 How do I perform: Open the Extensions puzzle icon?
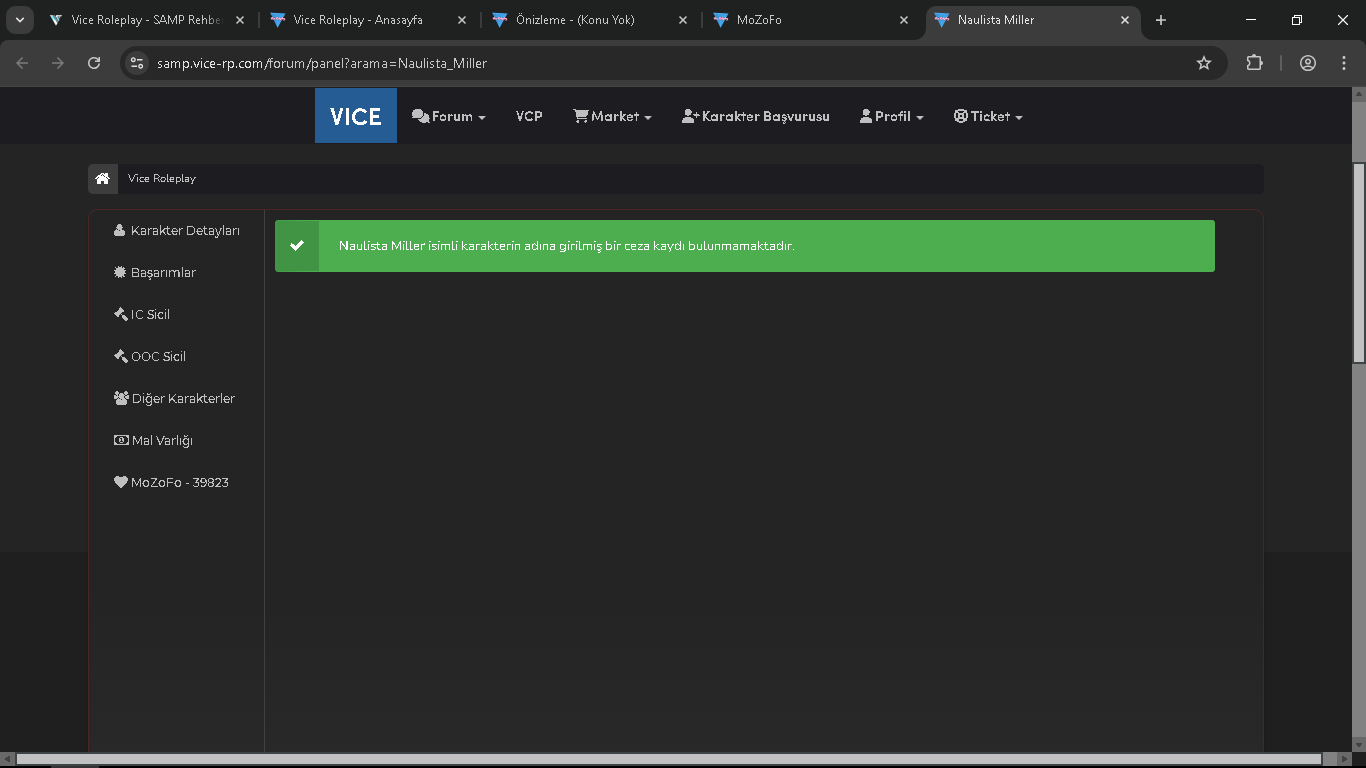1254,63
